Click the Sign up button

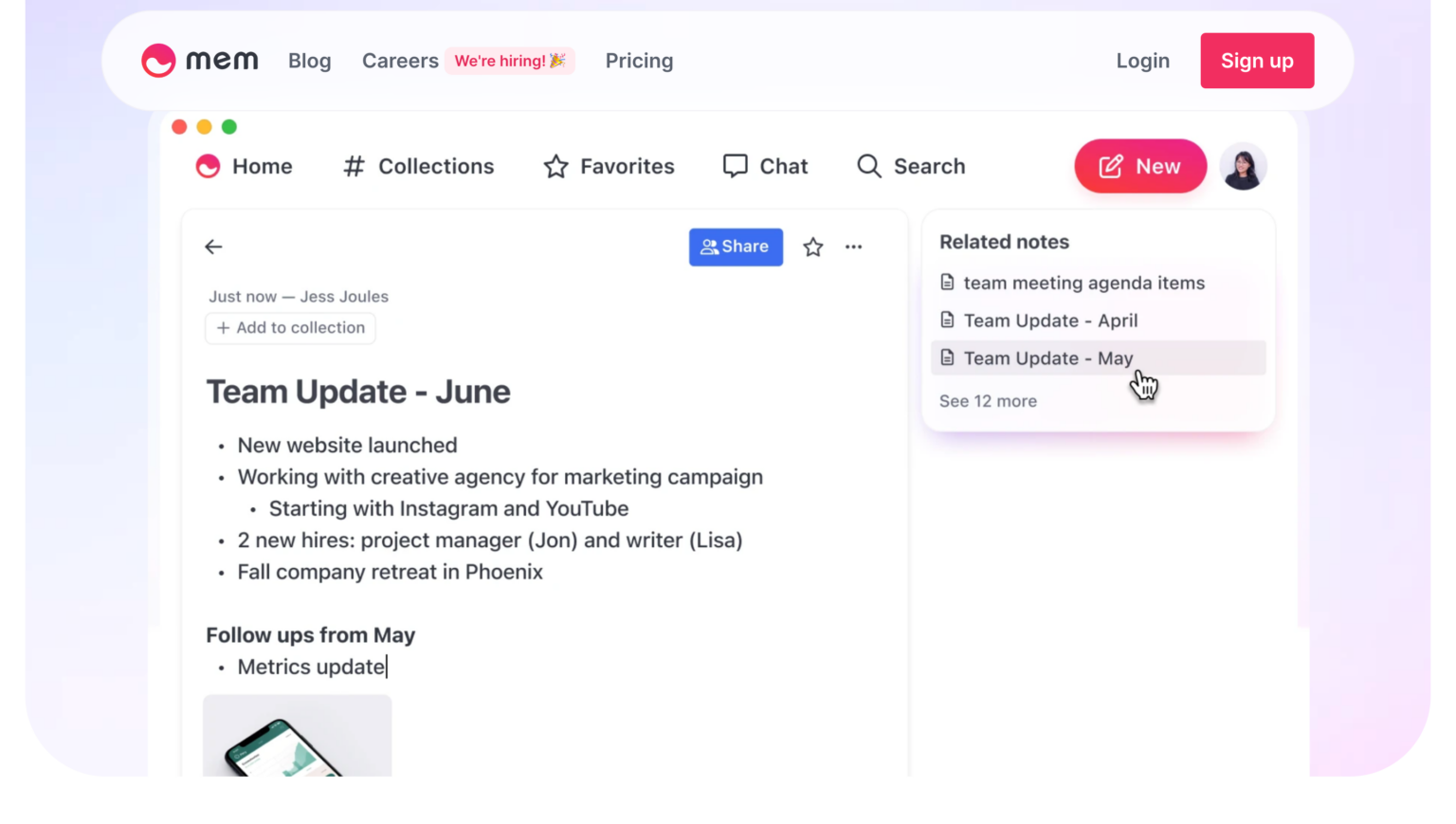tap(1257, 61)
